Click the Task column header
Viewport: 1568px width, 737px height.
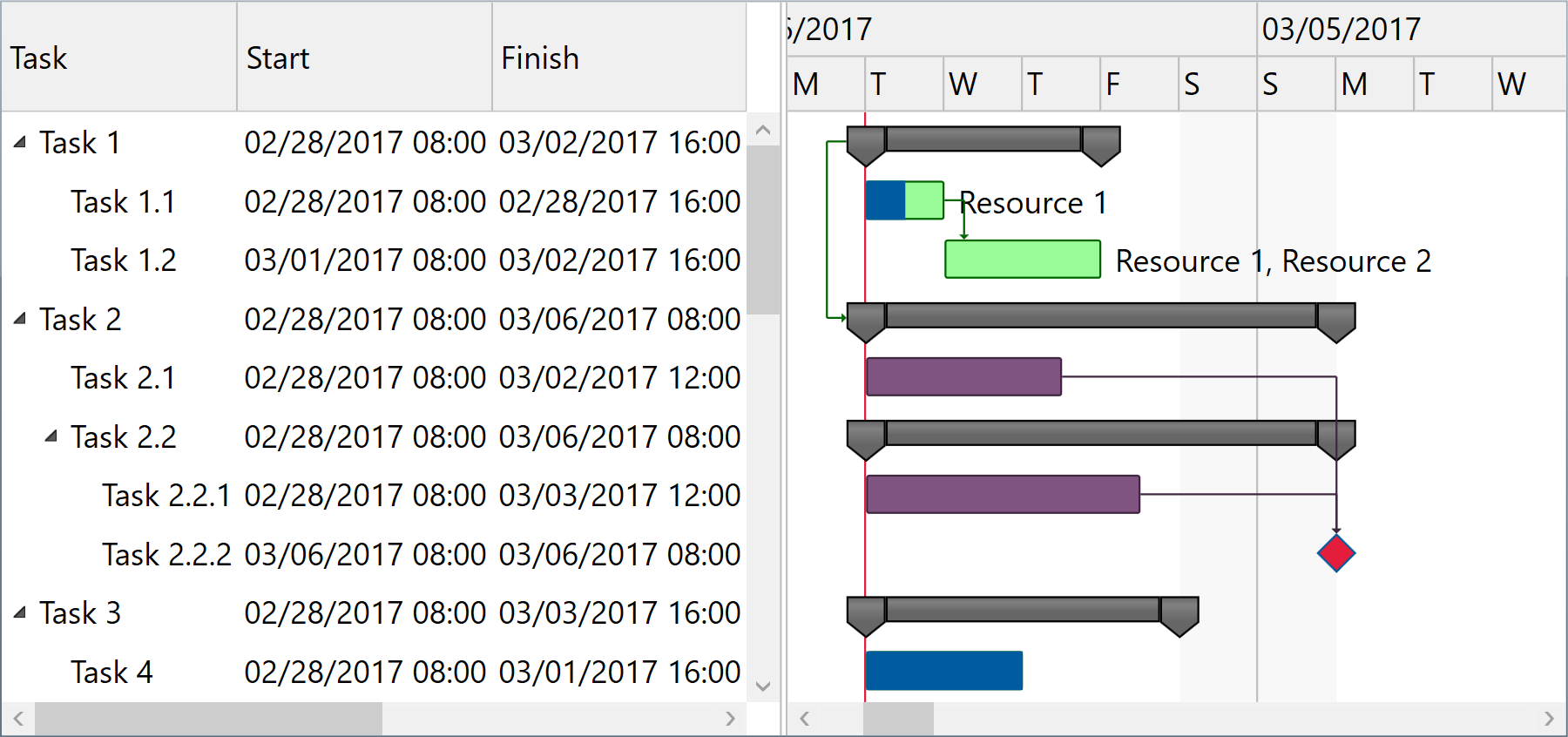pos(118,57)
